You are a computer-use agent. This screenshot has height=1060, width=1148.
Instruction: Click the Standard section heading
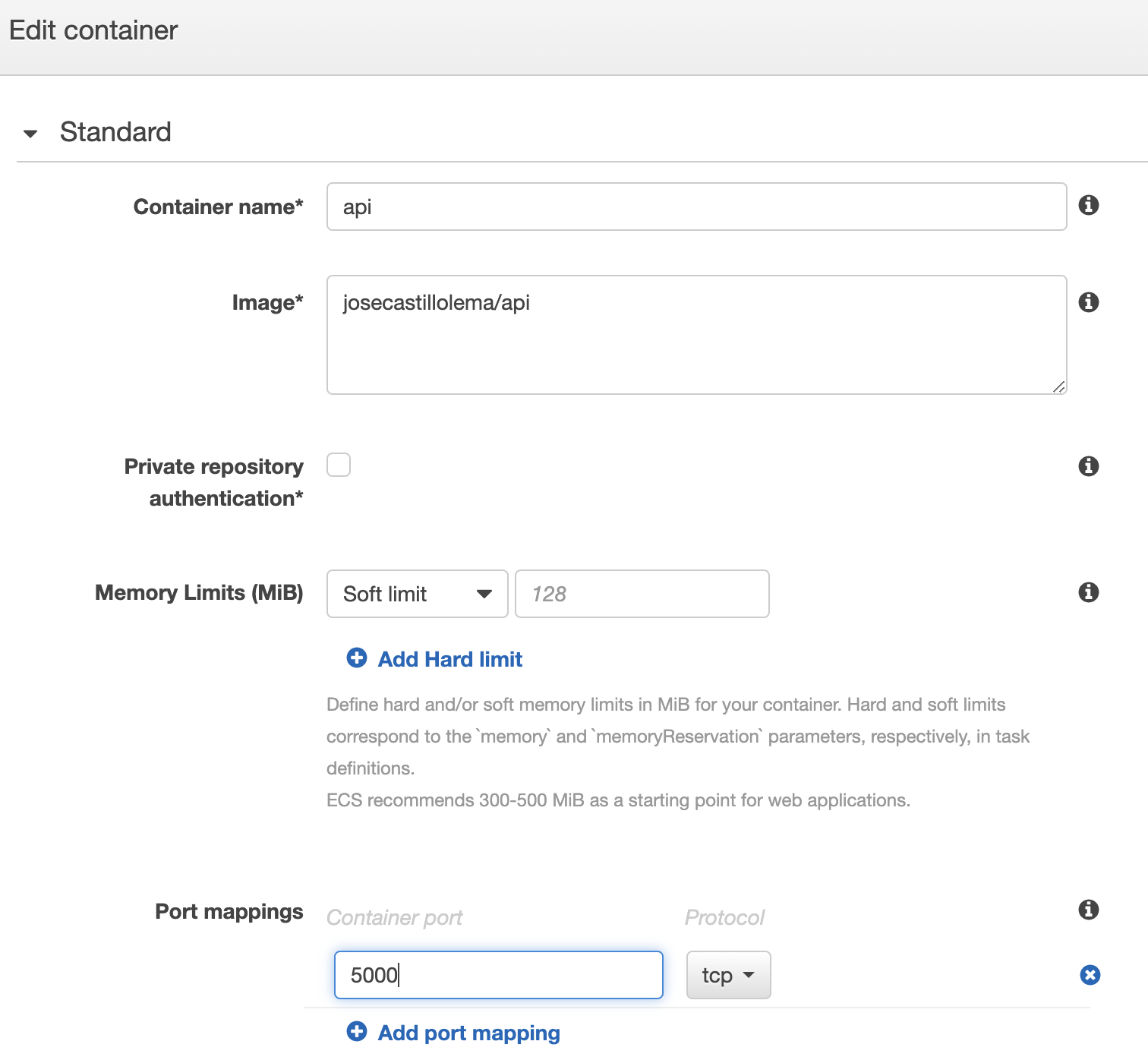[x=115, y=132]
